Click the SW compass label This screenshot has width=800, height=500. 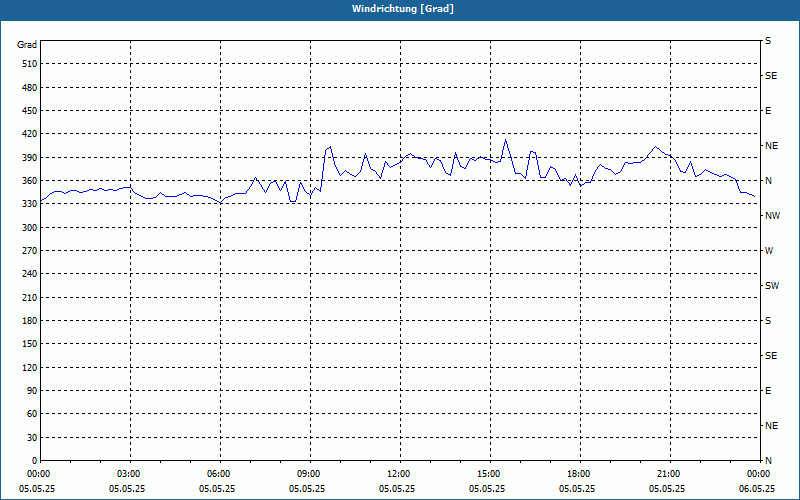click(772, 286)
